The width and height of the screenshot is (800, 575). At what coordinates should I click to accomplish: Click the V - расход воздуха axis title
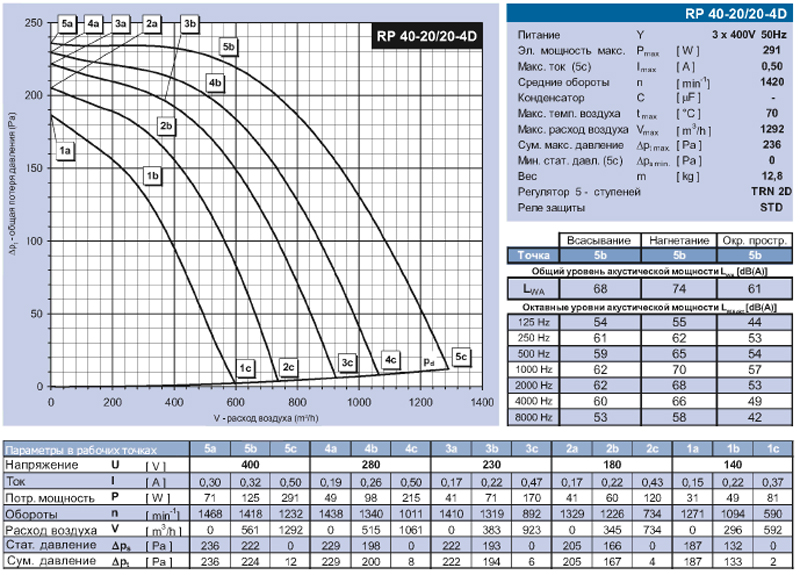265,414
